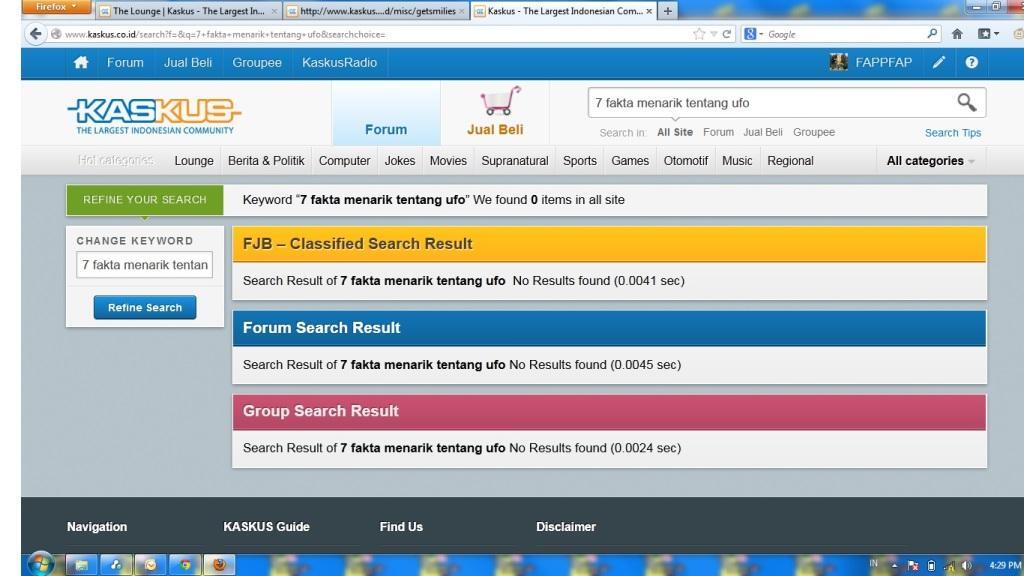Click the bookmarks toolbar icon

pyautogui.click(x=984, y=34)
